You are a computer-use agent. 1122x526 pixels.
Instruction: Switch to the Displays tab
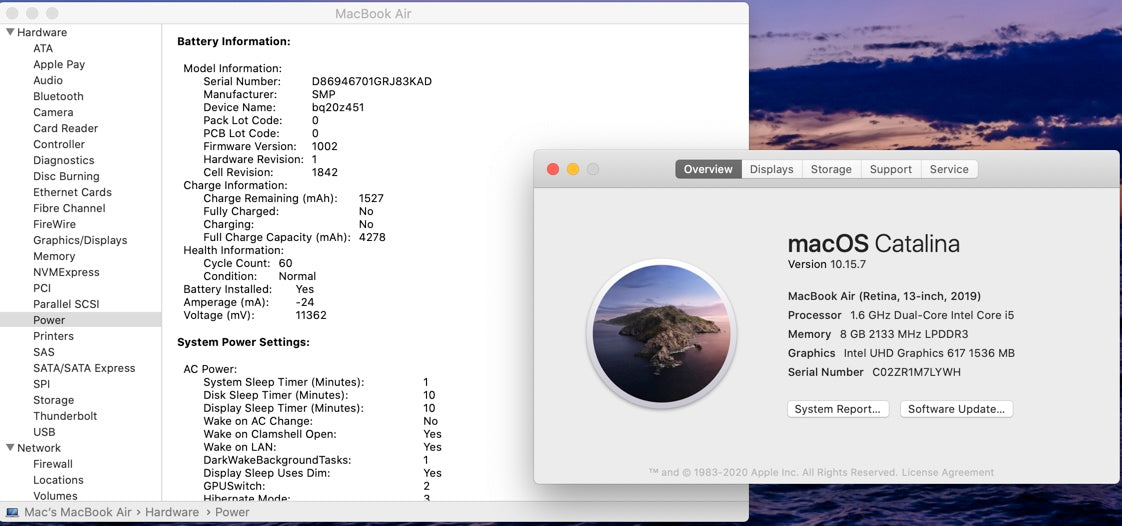click(771, 169)
